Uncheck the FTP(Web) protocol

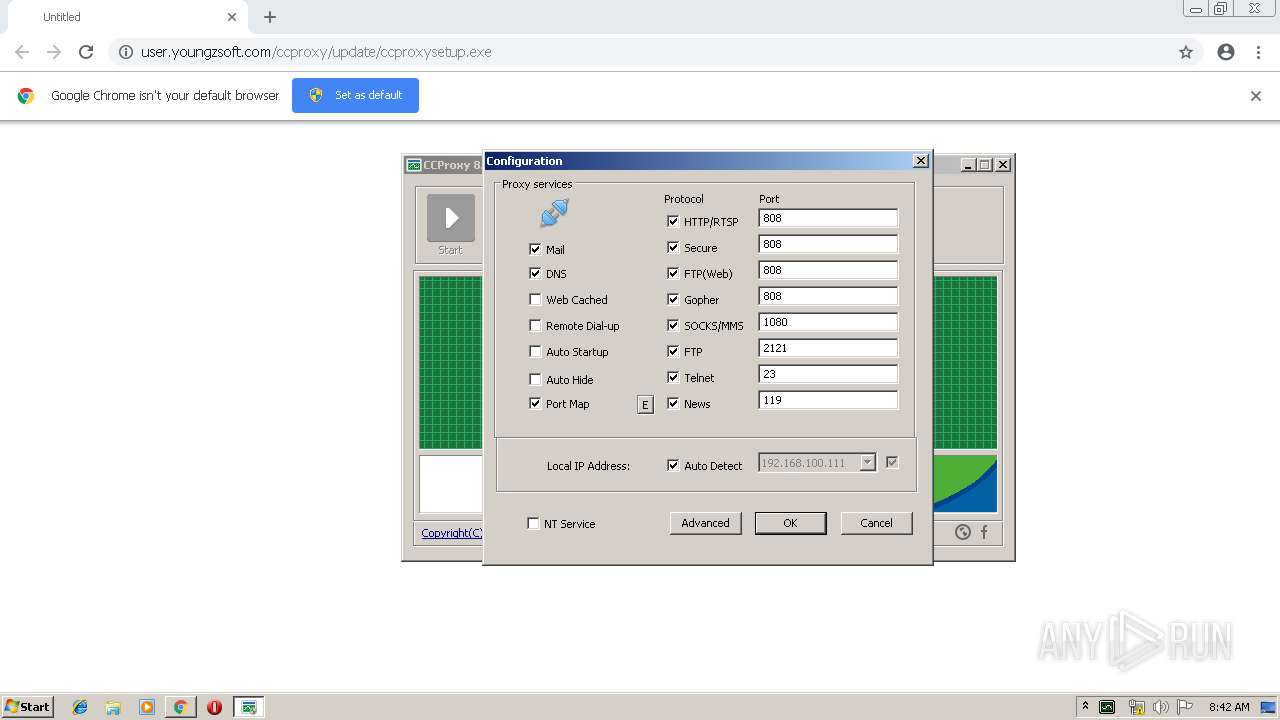(673, 273)
